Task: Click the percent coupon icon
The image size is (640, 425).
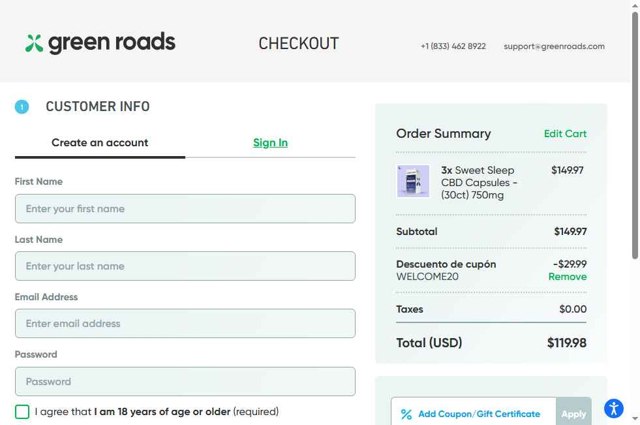Action: tap(406, 414)
